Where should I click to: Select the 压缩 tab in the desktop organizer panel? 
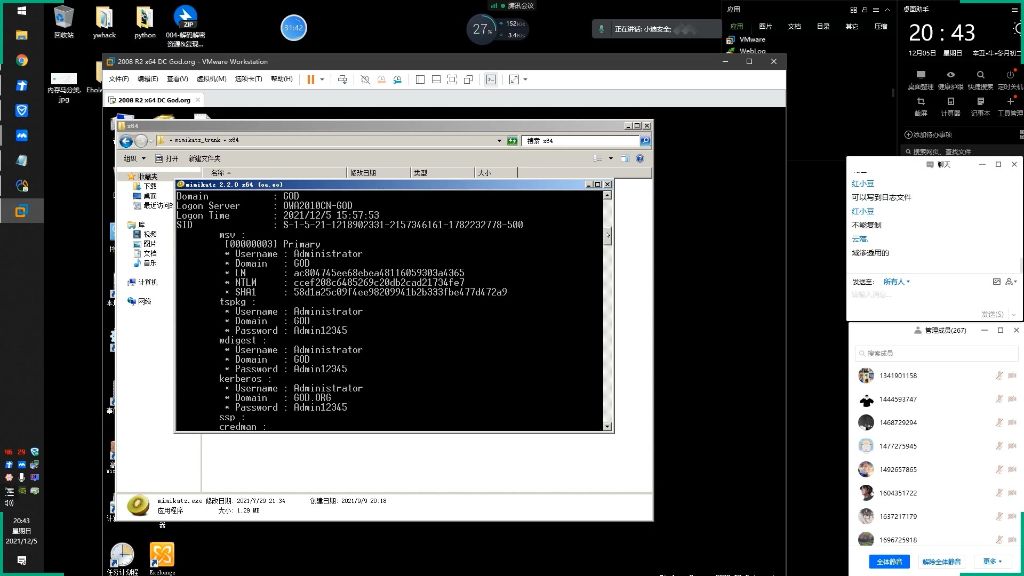point(881,26)
